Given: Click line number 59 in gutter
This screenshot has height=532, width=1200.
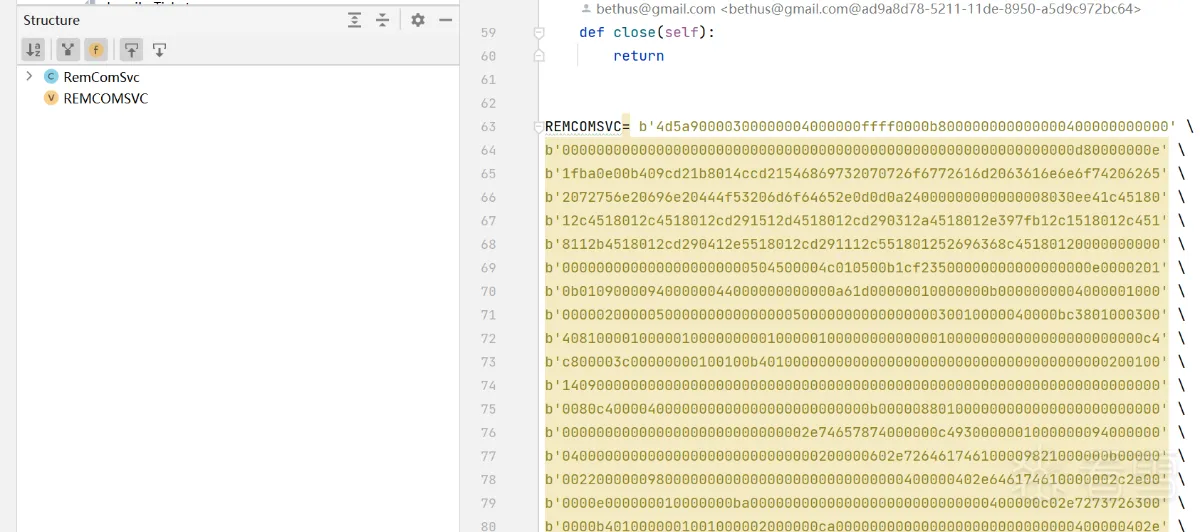Looking at the screenshot, I should click(488, 32).
